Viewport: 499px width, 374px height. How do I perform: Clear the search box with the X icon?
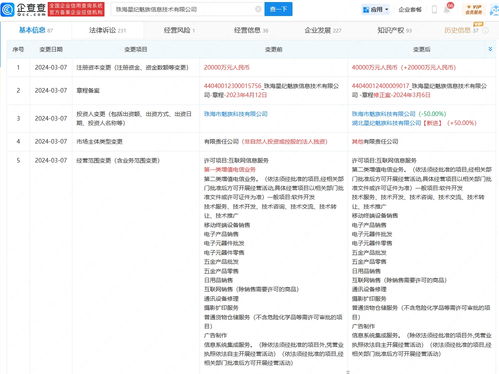coord(258,9)
